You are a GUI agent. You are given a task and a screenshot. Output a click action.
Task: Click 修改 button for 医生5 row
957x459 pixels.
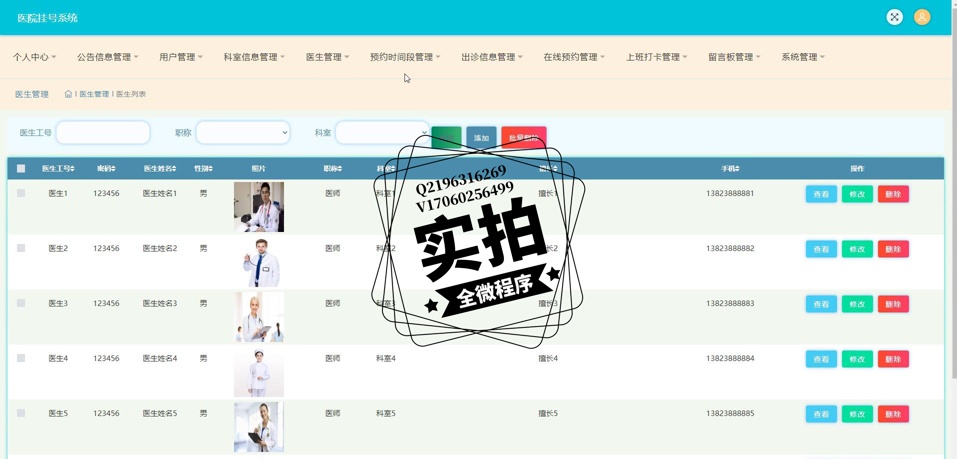857,414
